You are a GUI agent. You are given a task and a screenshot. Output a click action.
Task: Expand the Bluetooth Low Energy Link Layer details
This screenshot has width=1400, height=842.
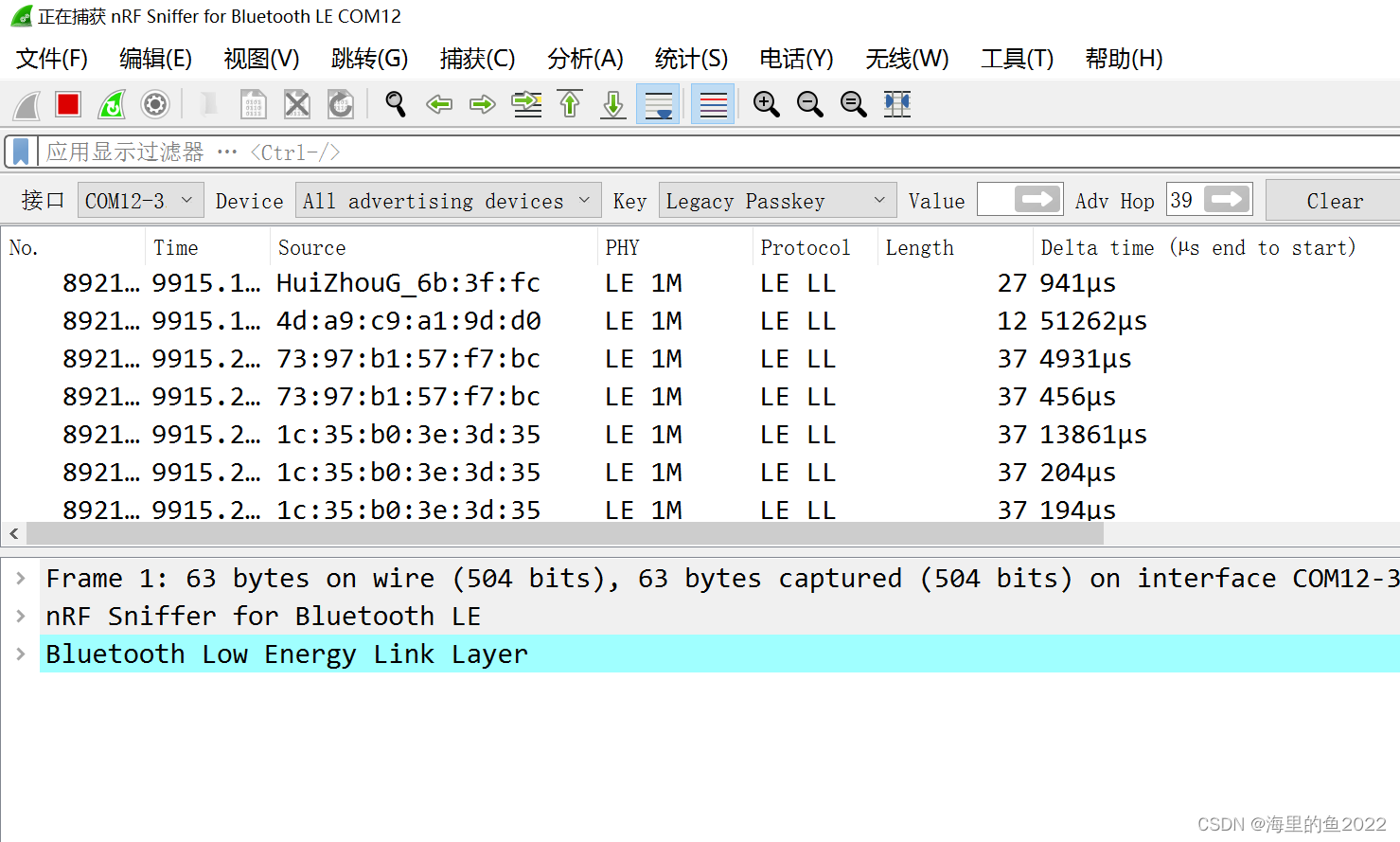click(21, 654)
